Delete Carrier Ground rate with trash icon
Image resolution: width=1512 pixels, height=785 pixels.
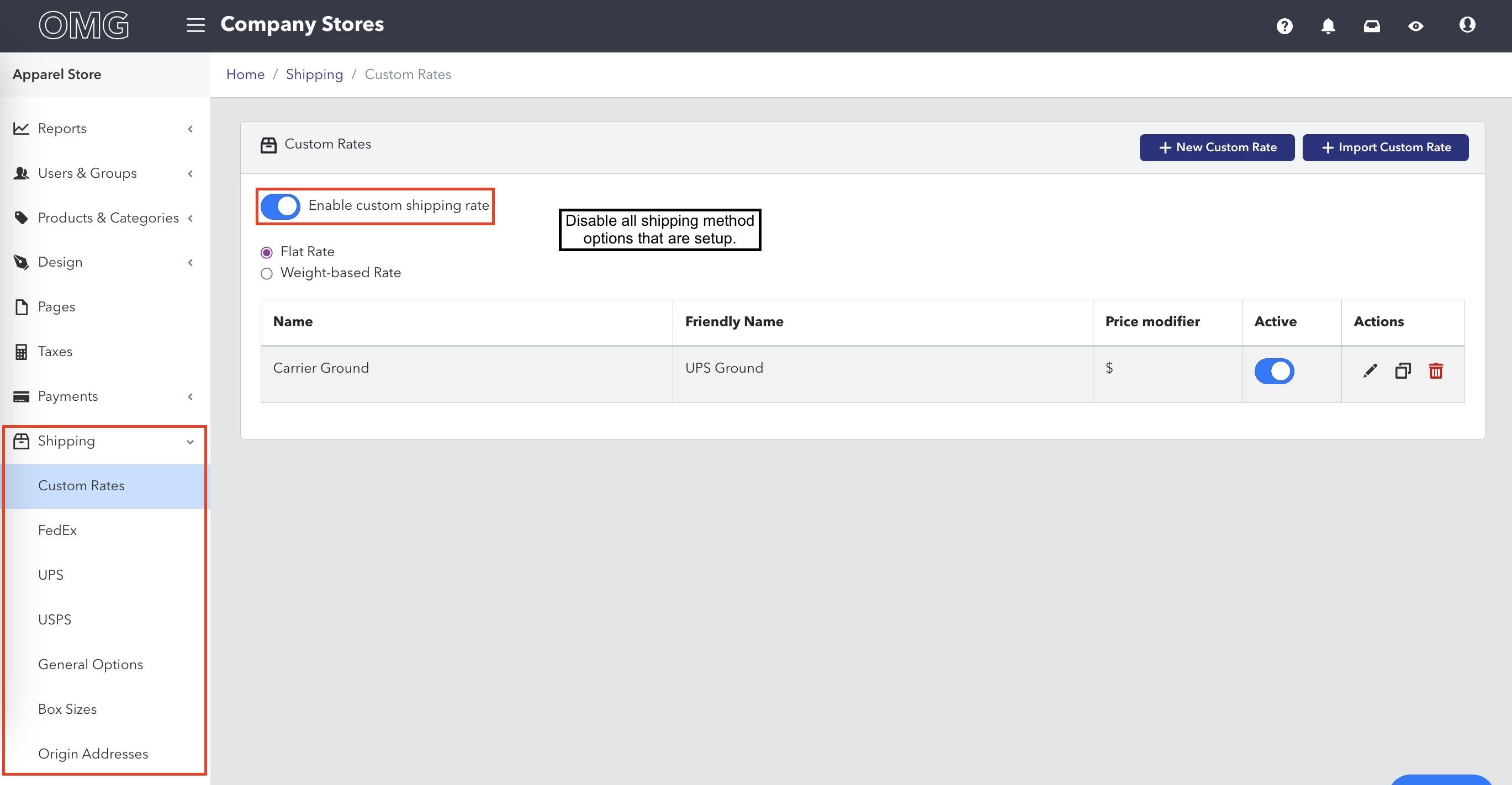click(1436, 371)
